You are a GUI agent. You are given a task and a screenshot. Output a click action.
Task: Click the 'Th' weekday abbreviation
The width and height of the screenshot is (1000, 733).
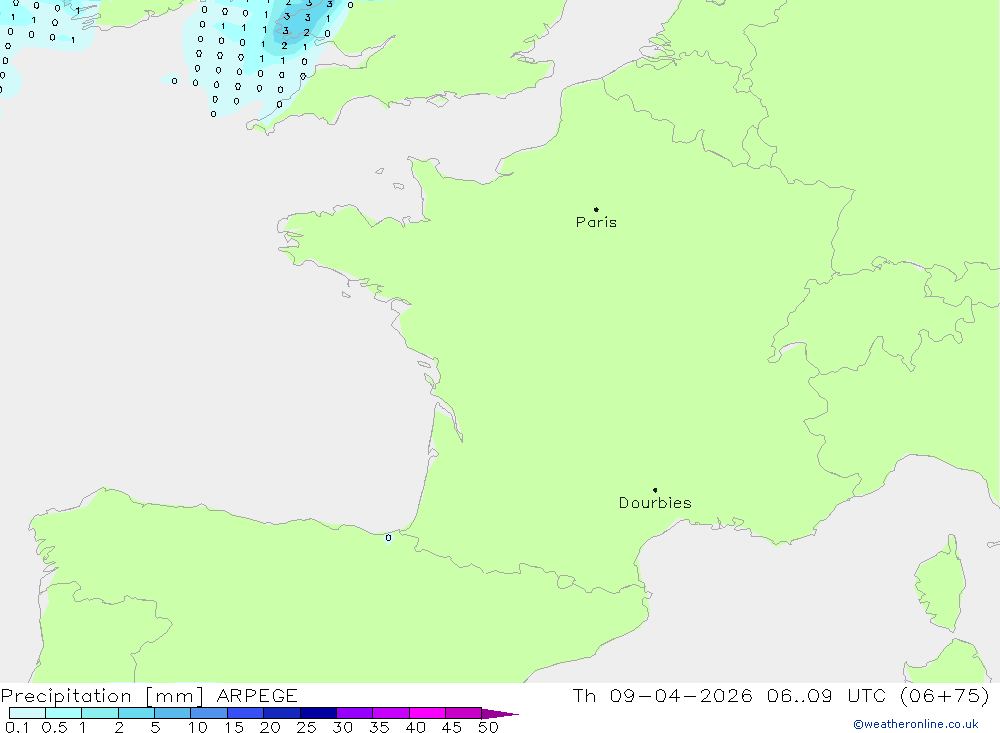coord(584,695)
